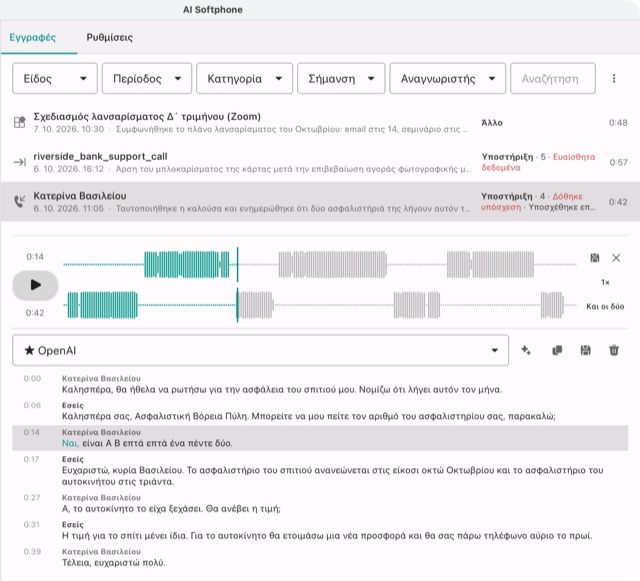Image resolution: width=640 pixels, height=581 pixels.
Task: Open the three-dot more options menu
Action: 614,78
